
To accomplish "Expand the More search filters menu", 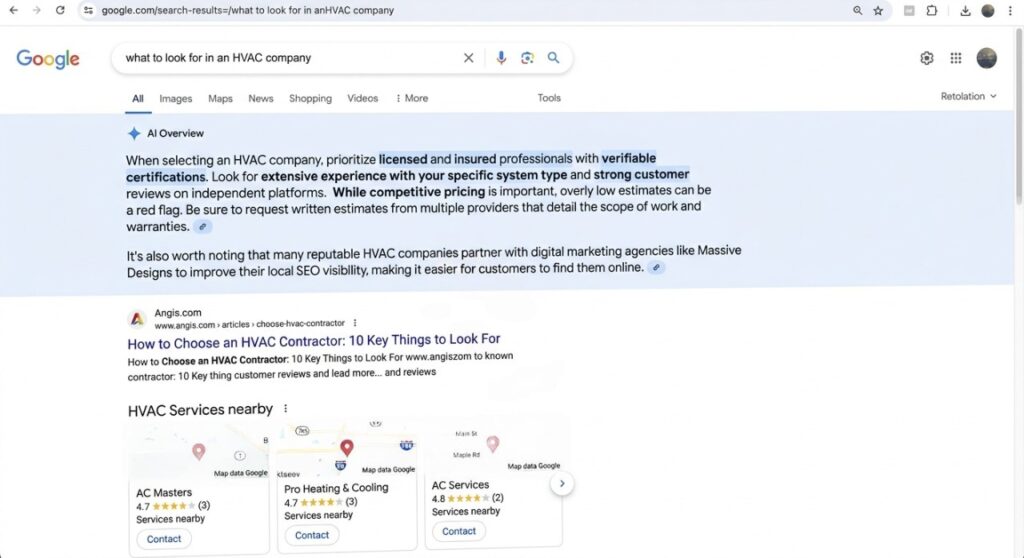I will tap(411, 98).
